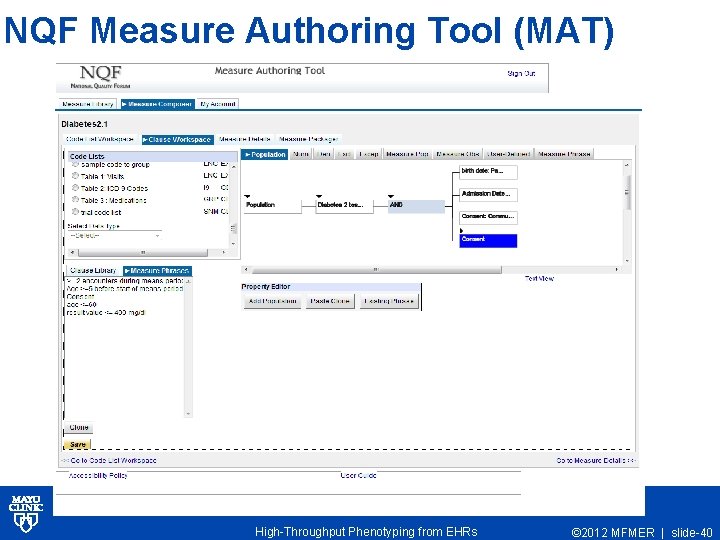Select the trial code list radio button
The image size is (720, 540).
click(x=76, y=212)
